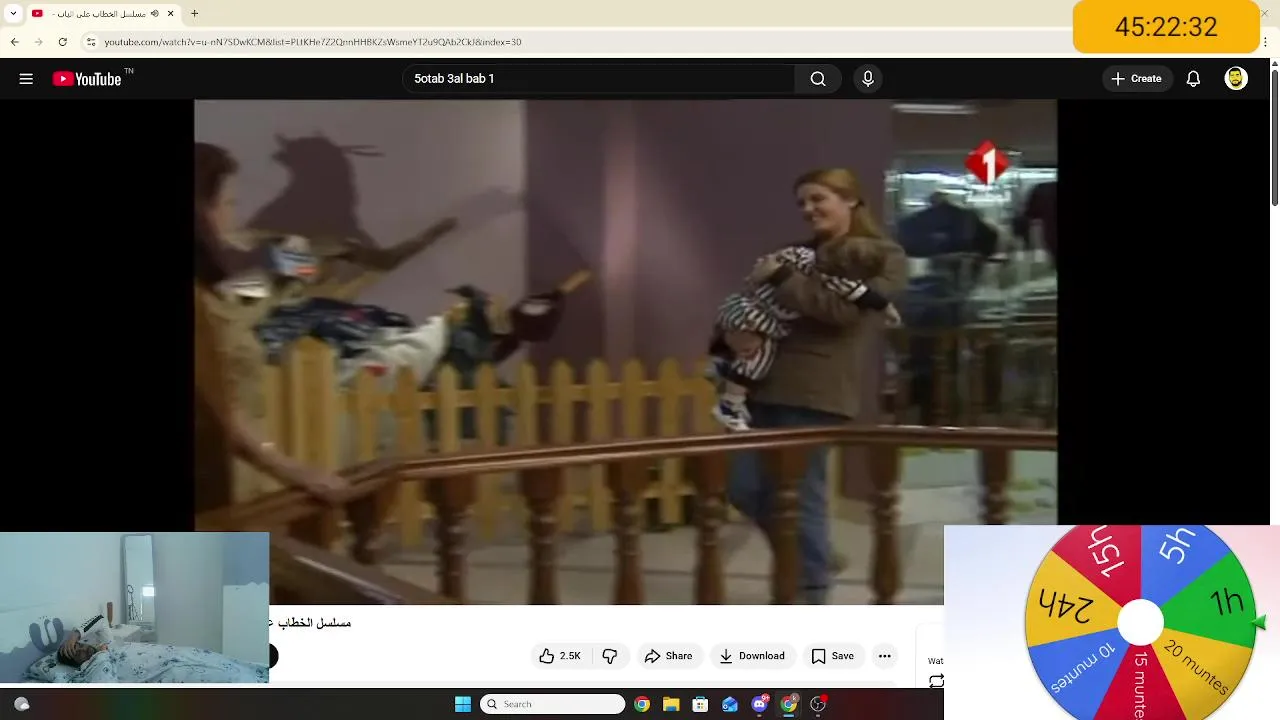
Task: Open more actions three-dot menu
Action: pos(884,656)
